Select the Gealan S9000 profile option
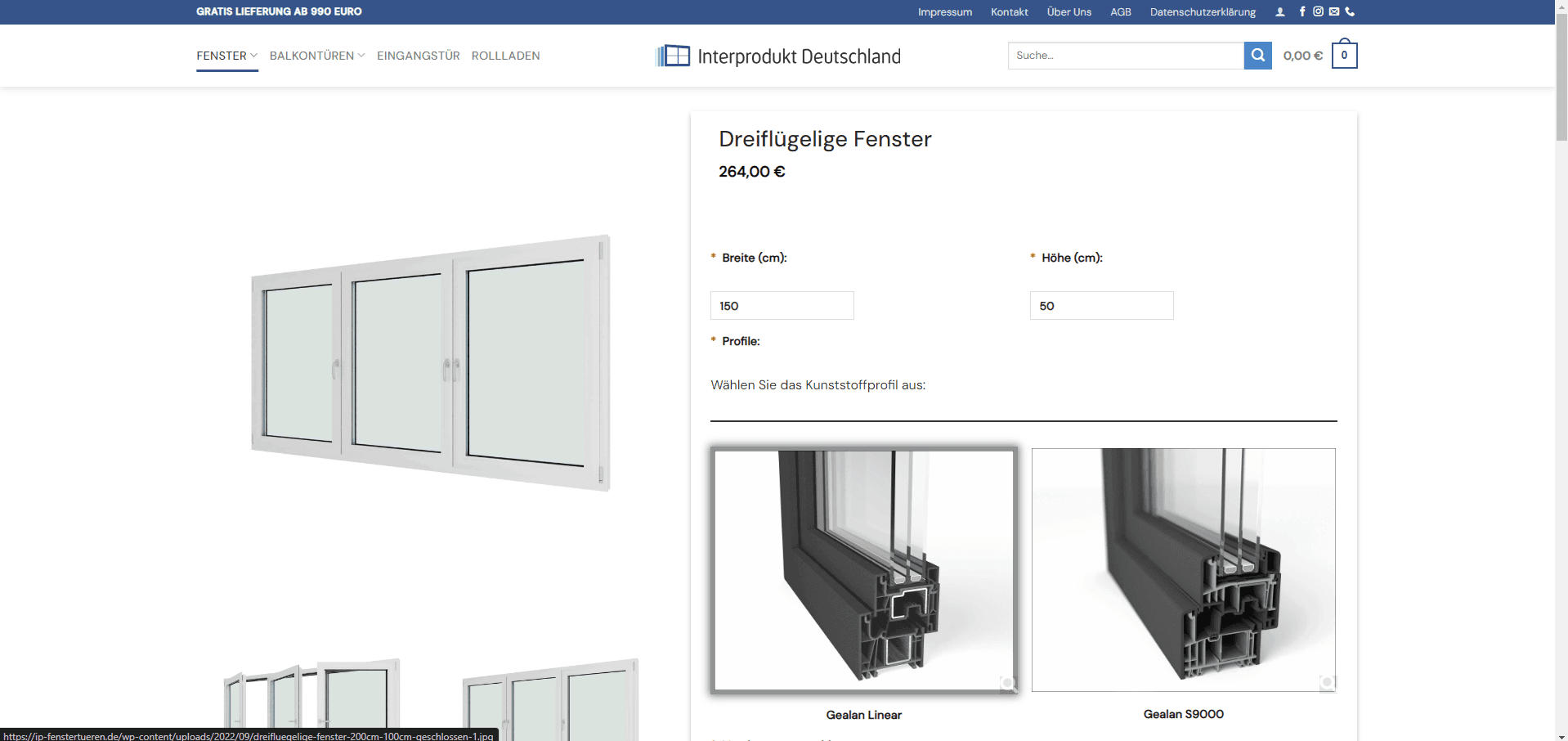This screenshot has height=741, width=1568. pyautogui.click(x=1183, y=570)
